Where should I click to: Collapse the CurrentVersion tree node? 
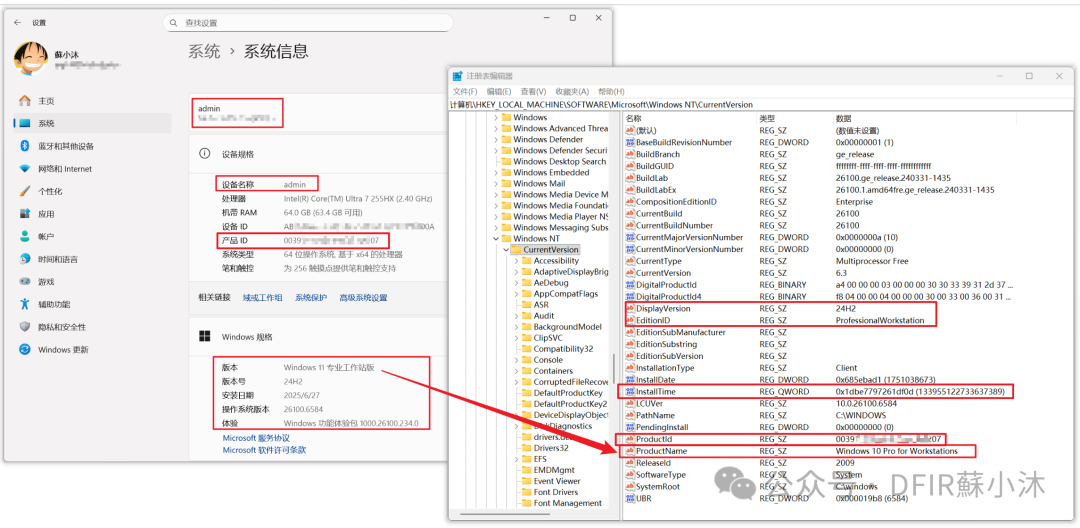(x=506, y=249)
